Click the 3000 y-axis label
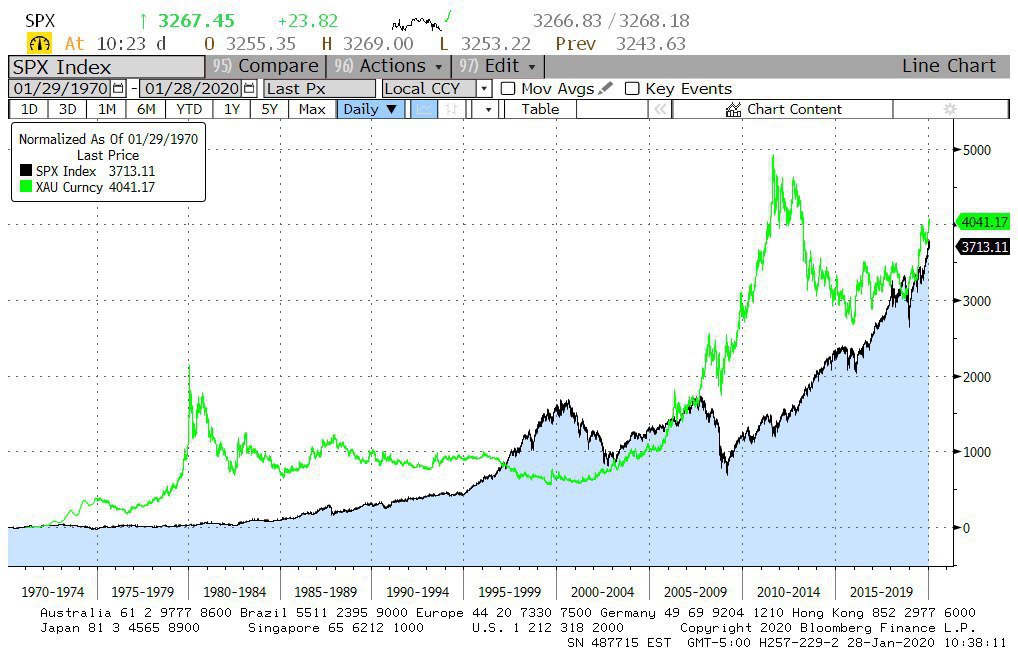This screenshot has height=666, width=1018. (976, 301)
